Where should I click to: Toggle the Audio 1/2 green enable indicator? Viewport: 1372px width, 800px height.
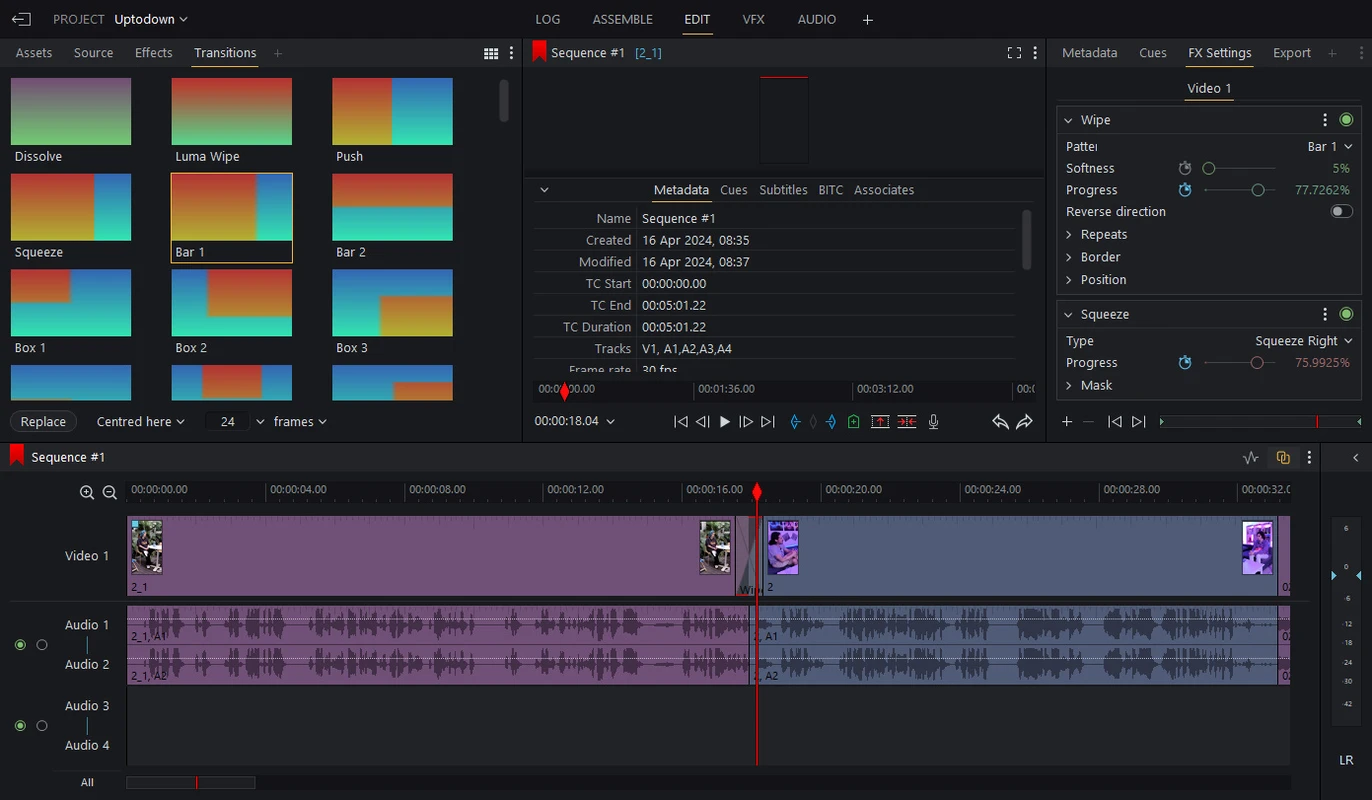pyautogui.click(x=20, y=645)
